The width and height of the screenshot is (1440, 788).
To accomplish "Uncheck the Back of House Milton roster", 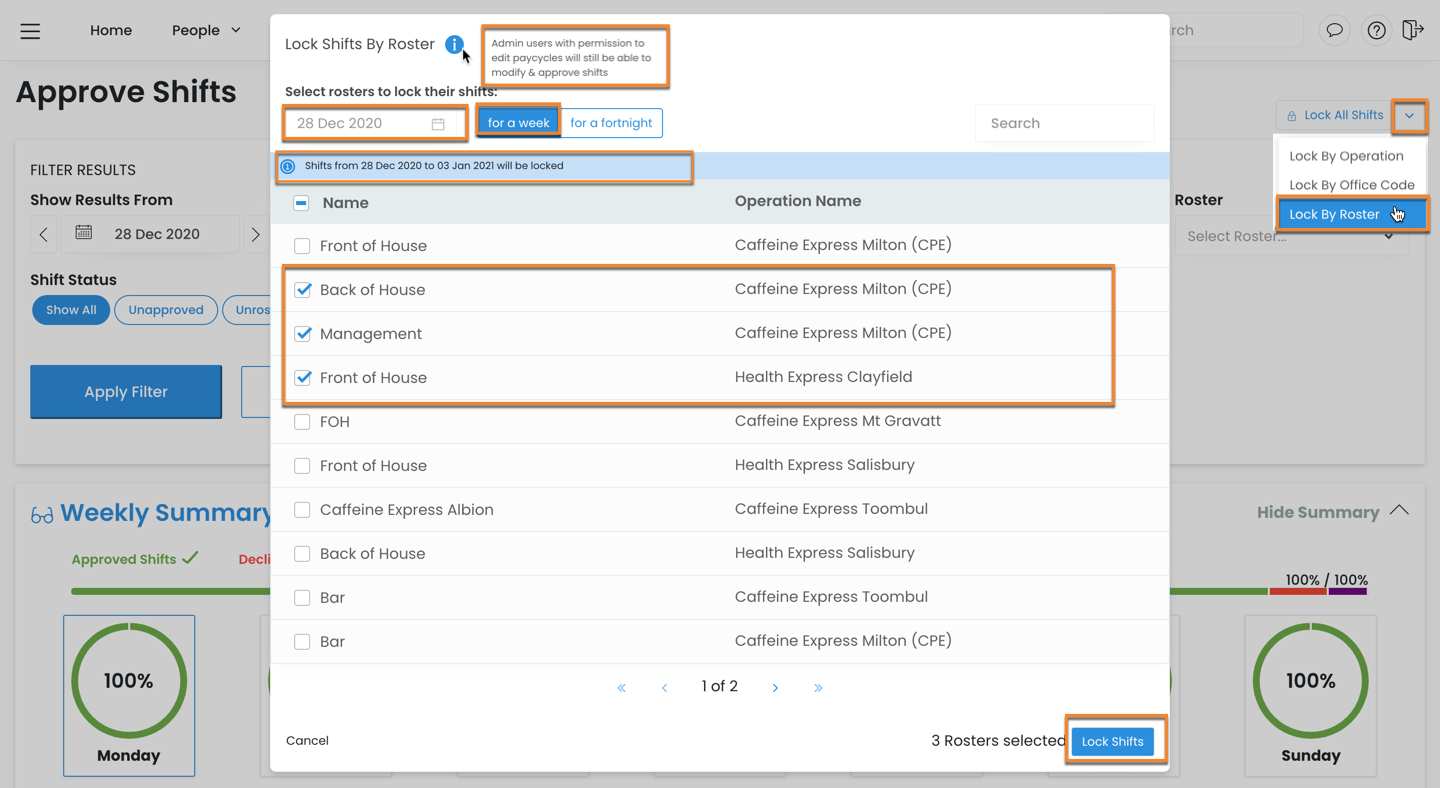I will click(x=303, y=290).
